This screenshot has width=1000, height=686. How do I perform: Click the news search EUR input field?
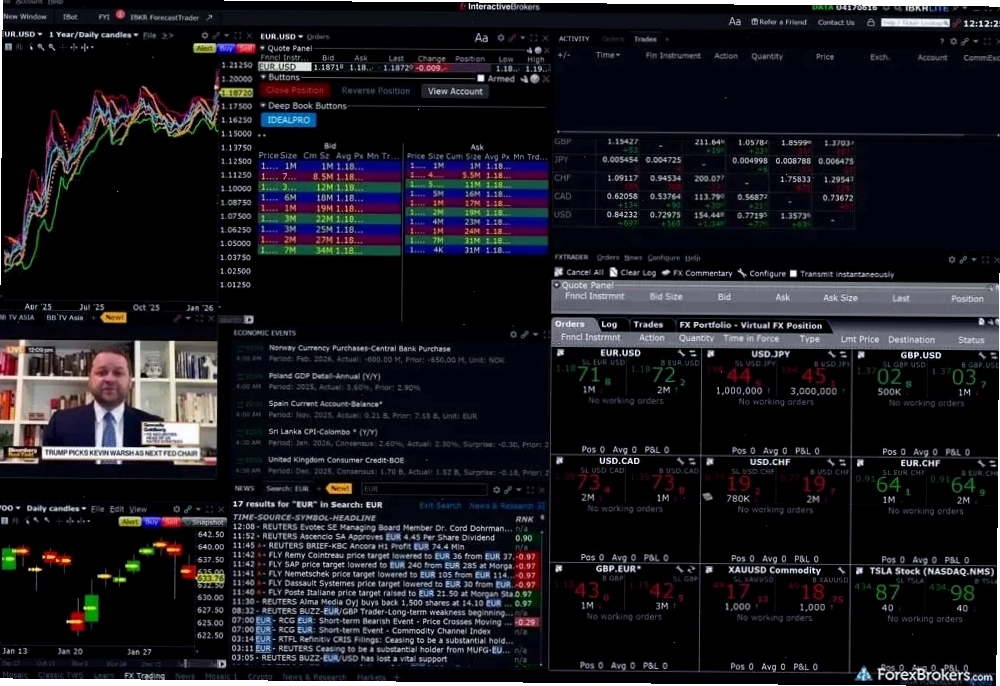coord(423,489)
